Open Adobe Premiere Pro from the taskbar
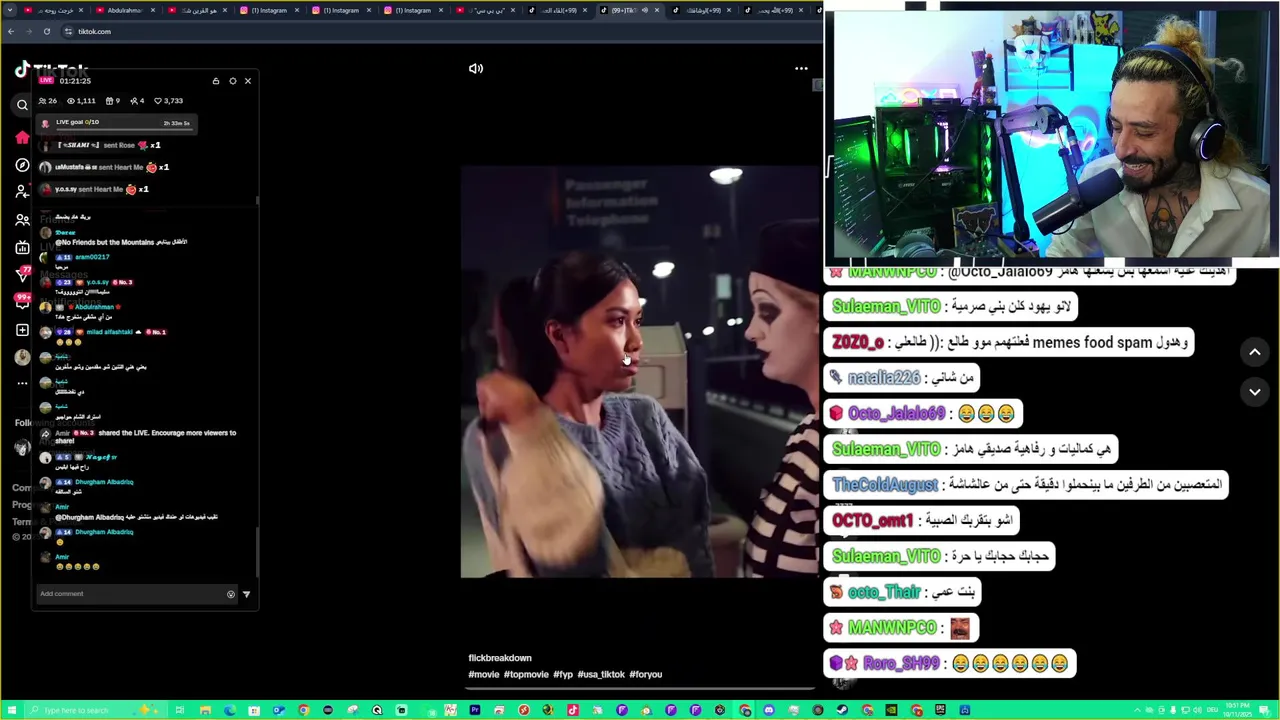This screenshot has height=720, width=1280. point(475,710)
